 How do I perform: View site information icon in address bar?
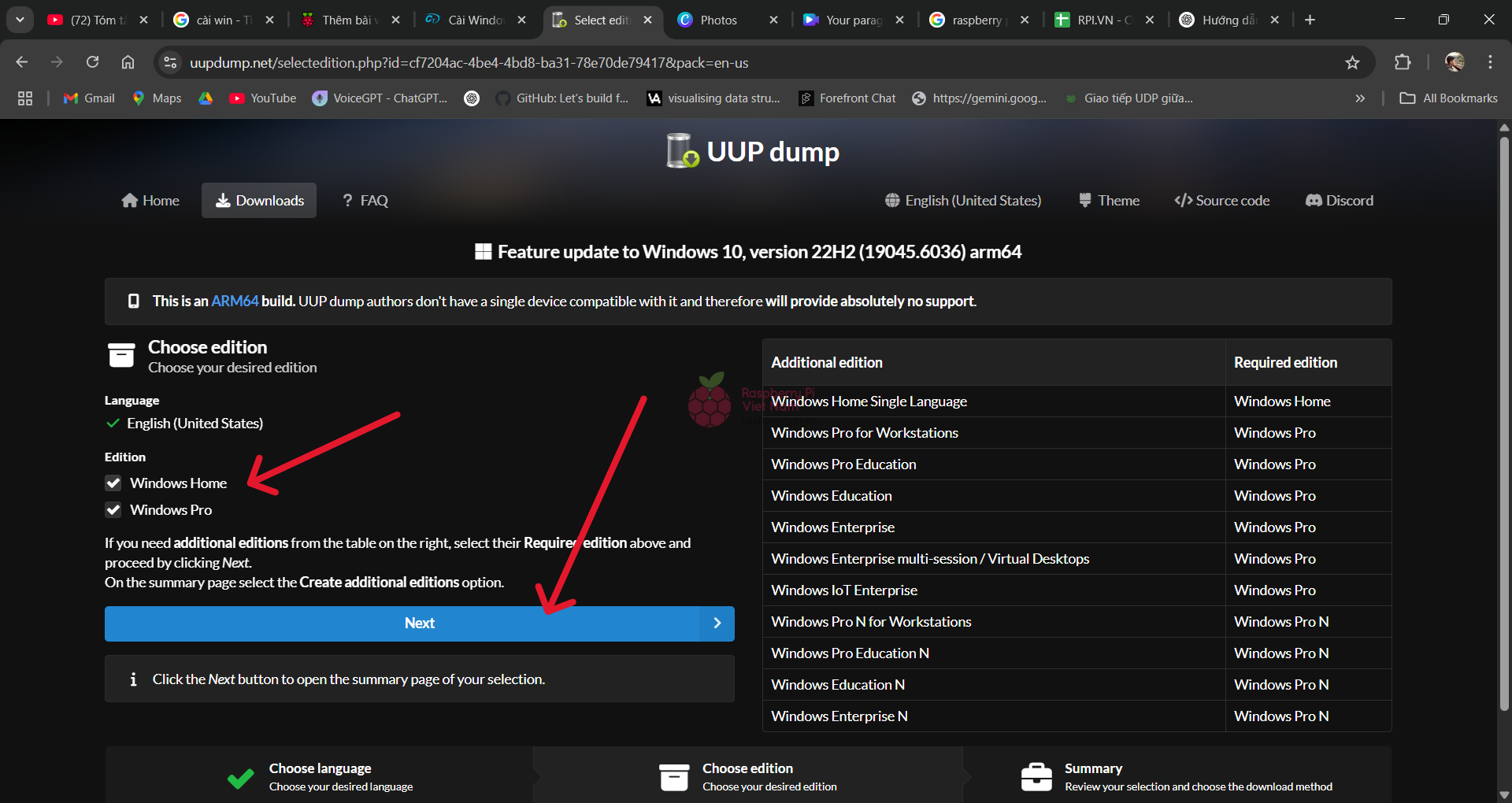pos(170,63)
